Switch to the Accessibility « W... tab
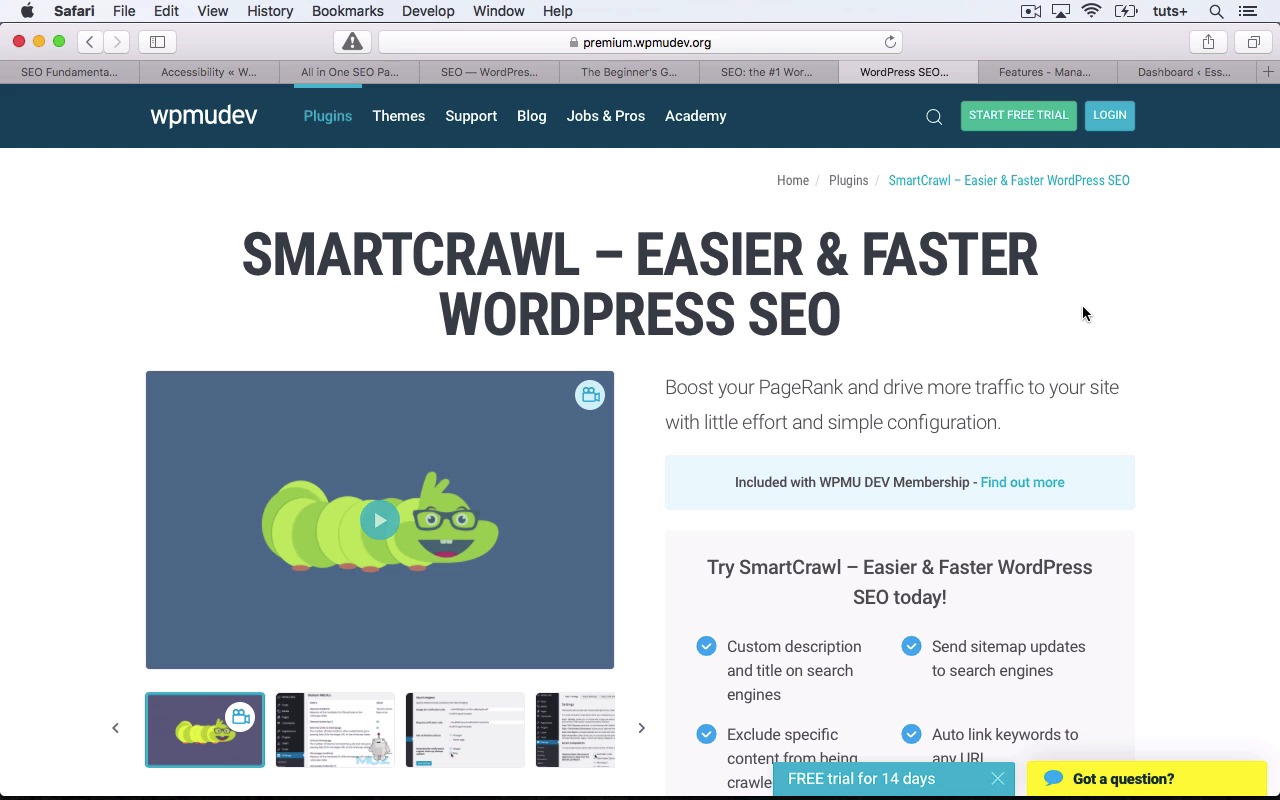 209,72
